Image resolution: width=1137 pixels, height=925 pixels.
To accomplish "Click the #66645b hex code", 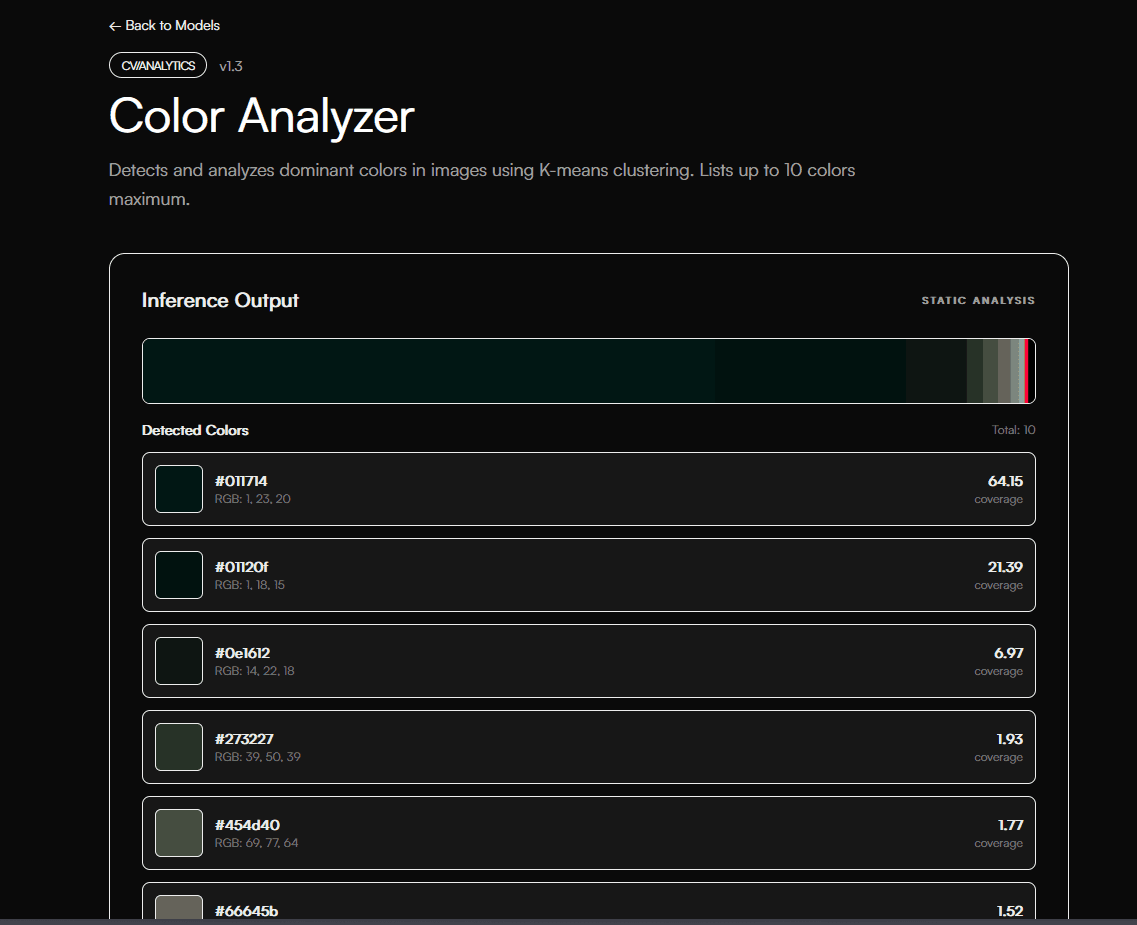I will pos(247,911).
